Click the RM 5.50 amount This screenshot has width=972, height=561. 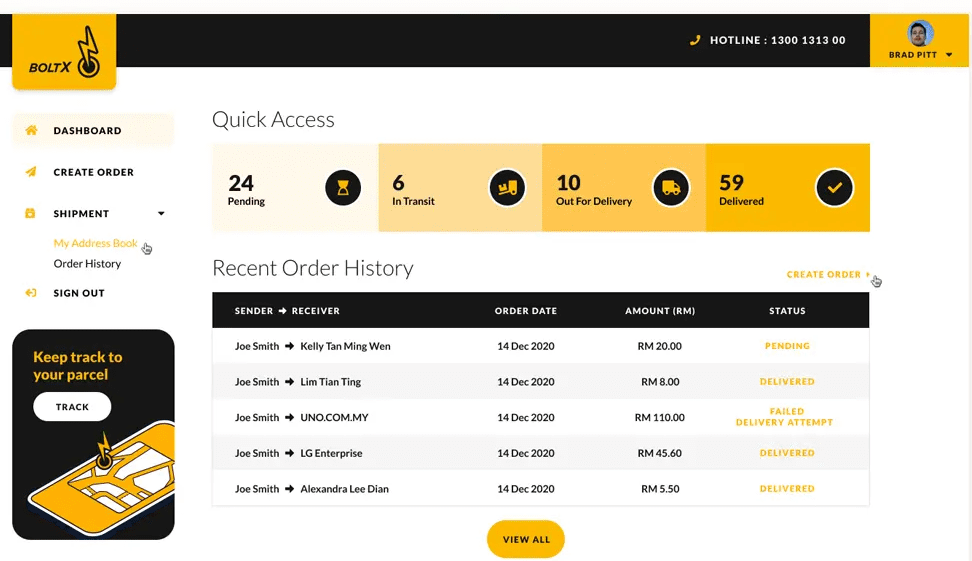point(660,488)
